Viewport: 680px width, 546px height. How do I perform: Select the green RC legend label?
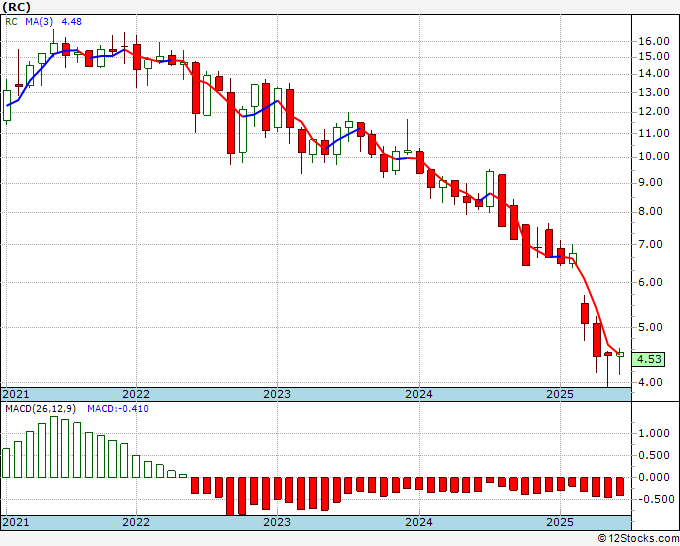11,21
